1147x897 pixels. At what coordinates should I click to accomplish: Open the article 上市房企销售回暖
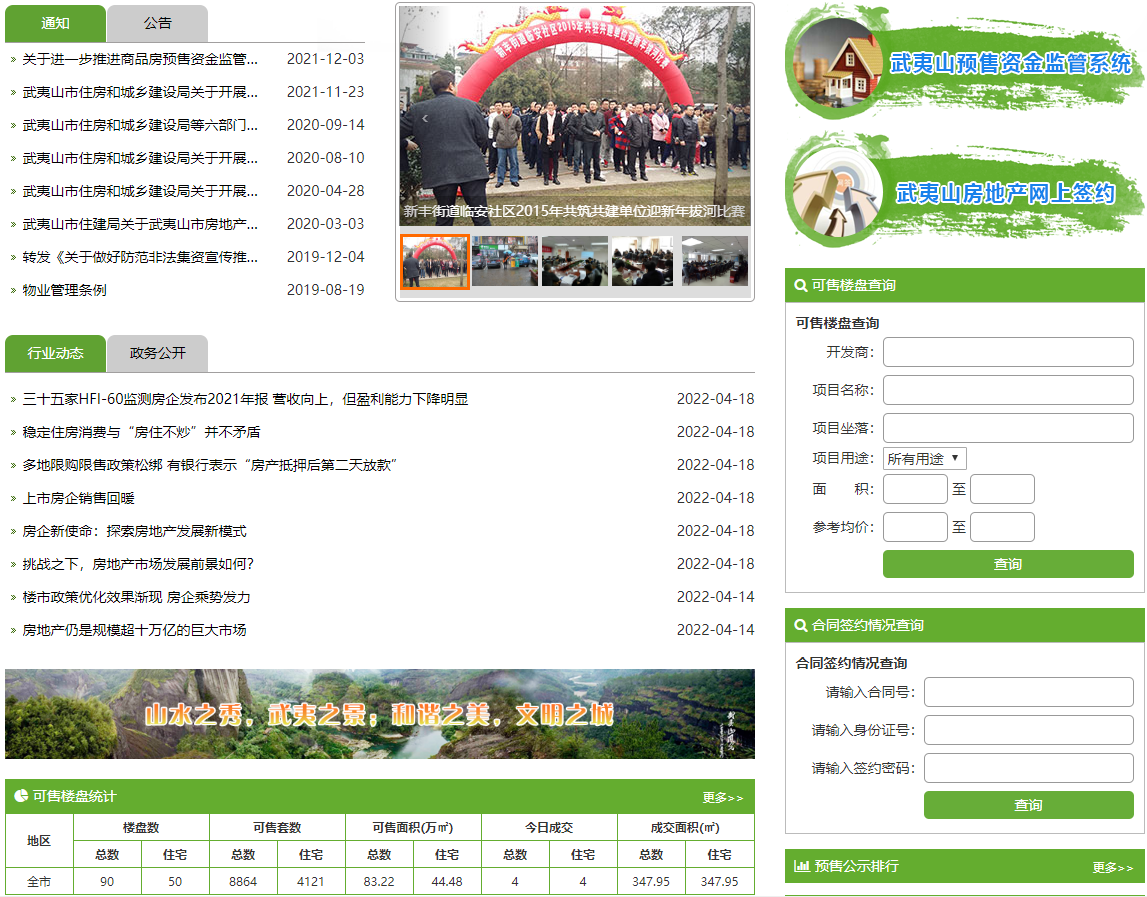[79, 498]
